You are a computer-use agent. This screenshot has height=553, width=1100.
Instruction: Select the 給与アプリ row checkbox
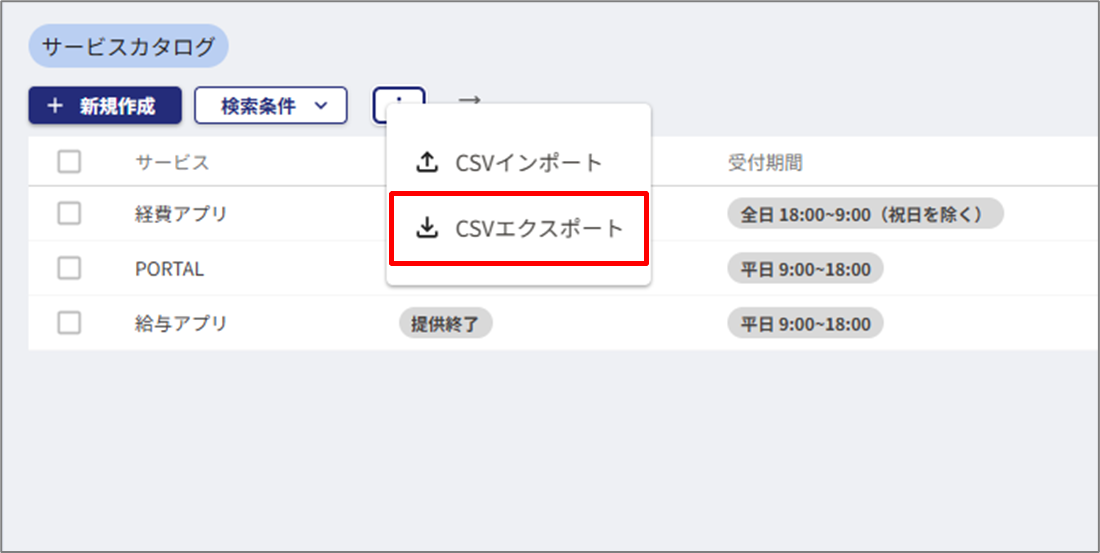(x=69, y=323)
